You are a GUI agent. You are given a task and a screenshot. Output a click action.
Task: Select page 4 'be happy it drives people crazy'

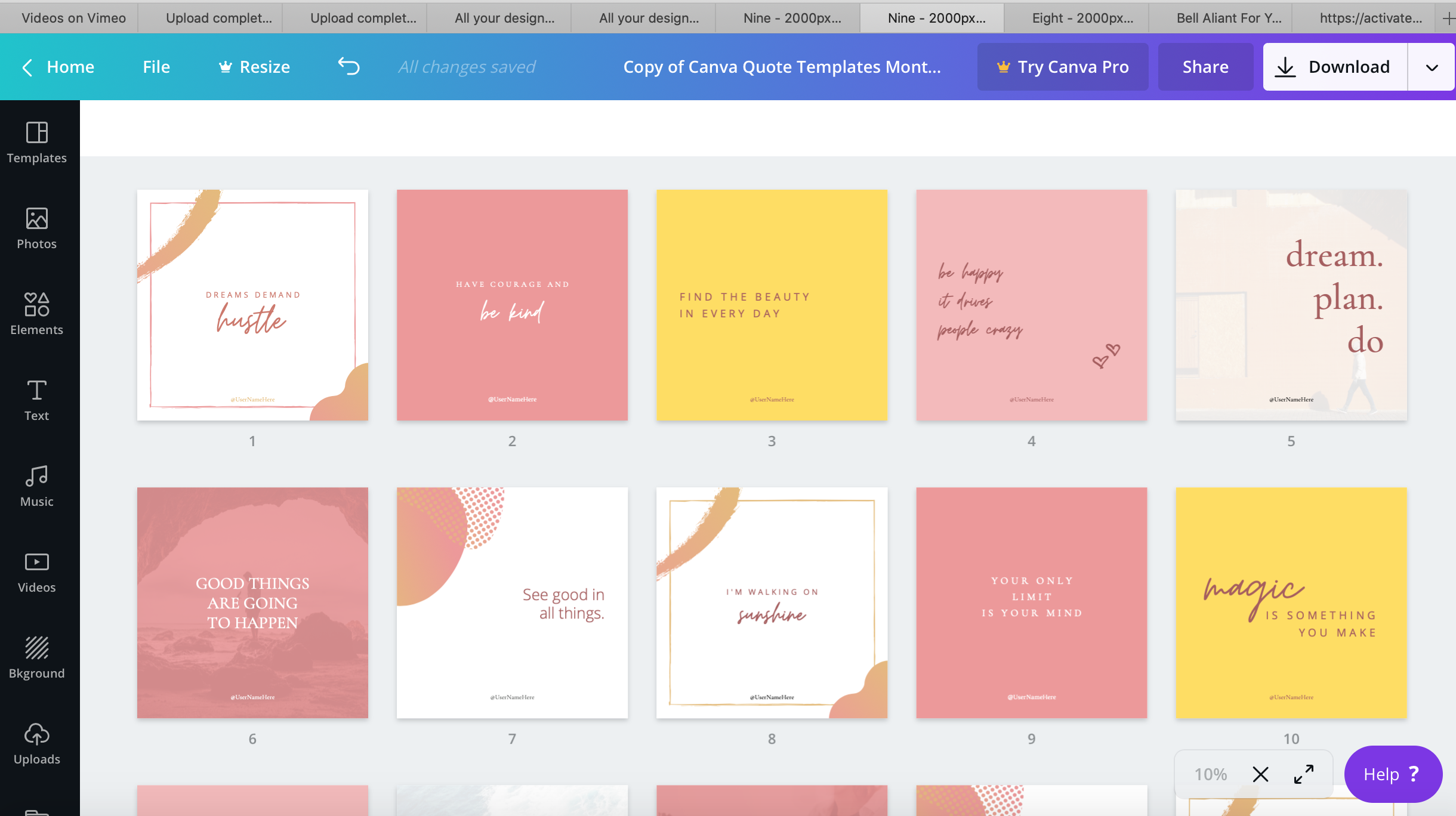(x=1031, y=305)
